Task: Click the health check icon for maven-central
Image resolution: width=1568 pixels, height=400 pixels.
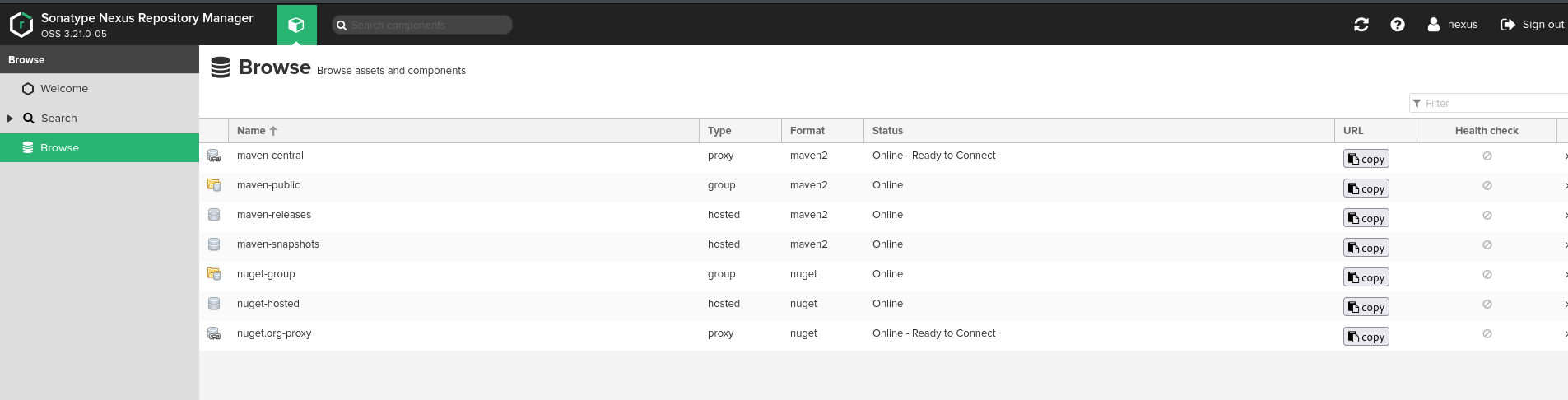Action: click(x=1487, y=156)
